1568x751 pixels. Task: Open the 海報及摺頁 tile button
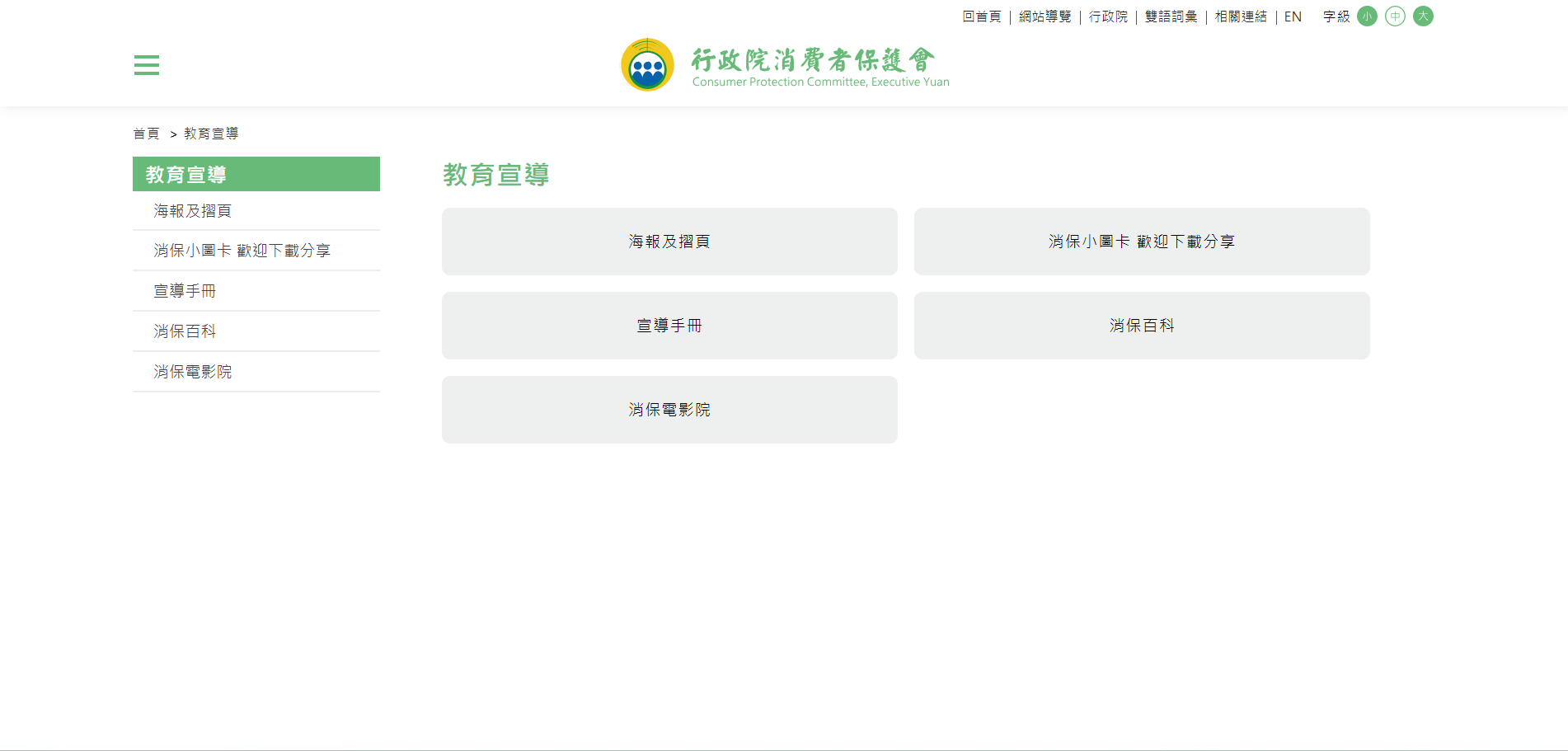[669, 242]
